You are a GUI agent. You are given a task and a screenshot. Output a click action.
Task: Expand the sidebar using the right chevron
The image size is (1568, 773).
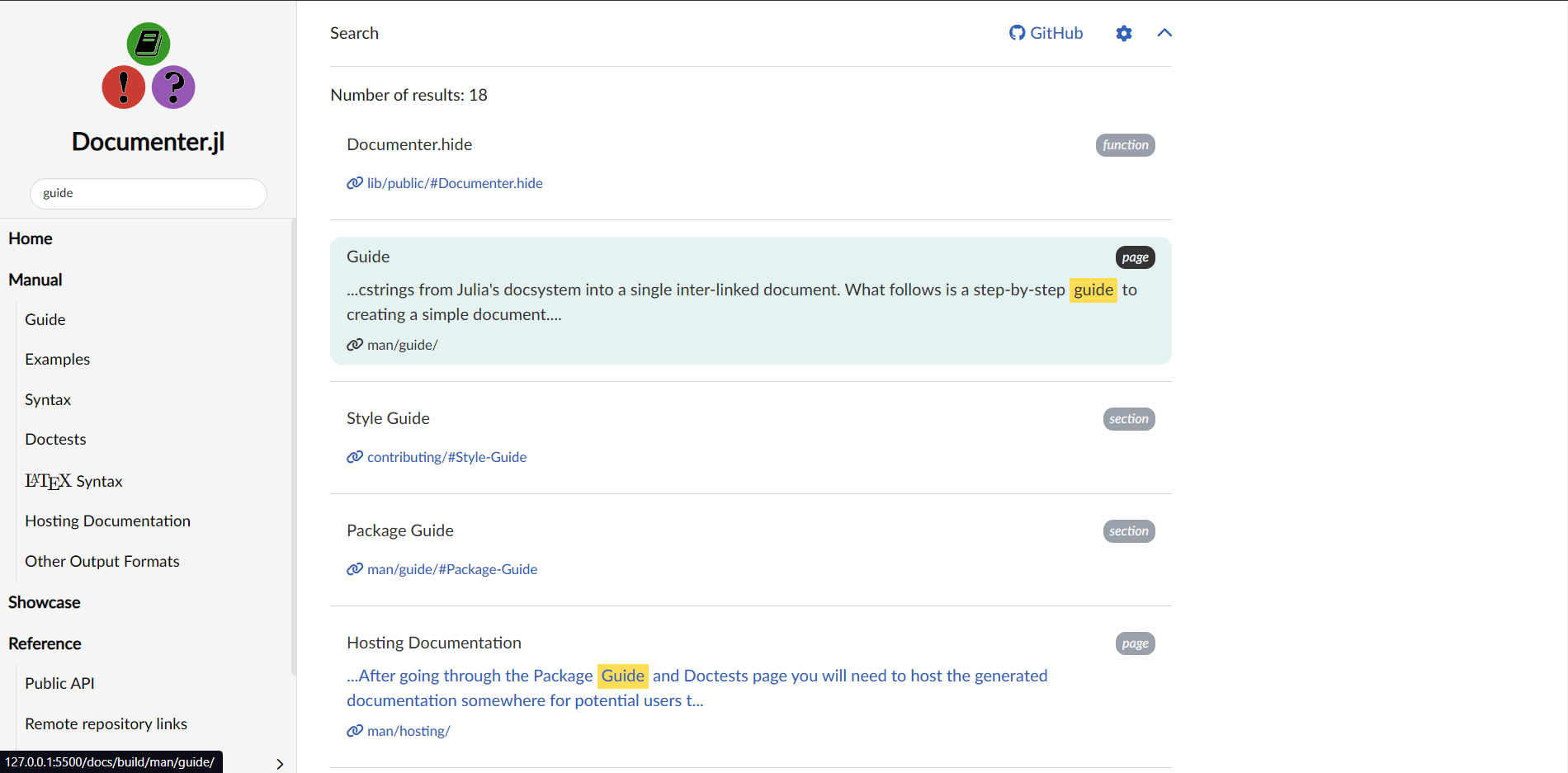(279, 763)
